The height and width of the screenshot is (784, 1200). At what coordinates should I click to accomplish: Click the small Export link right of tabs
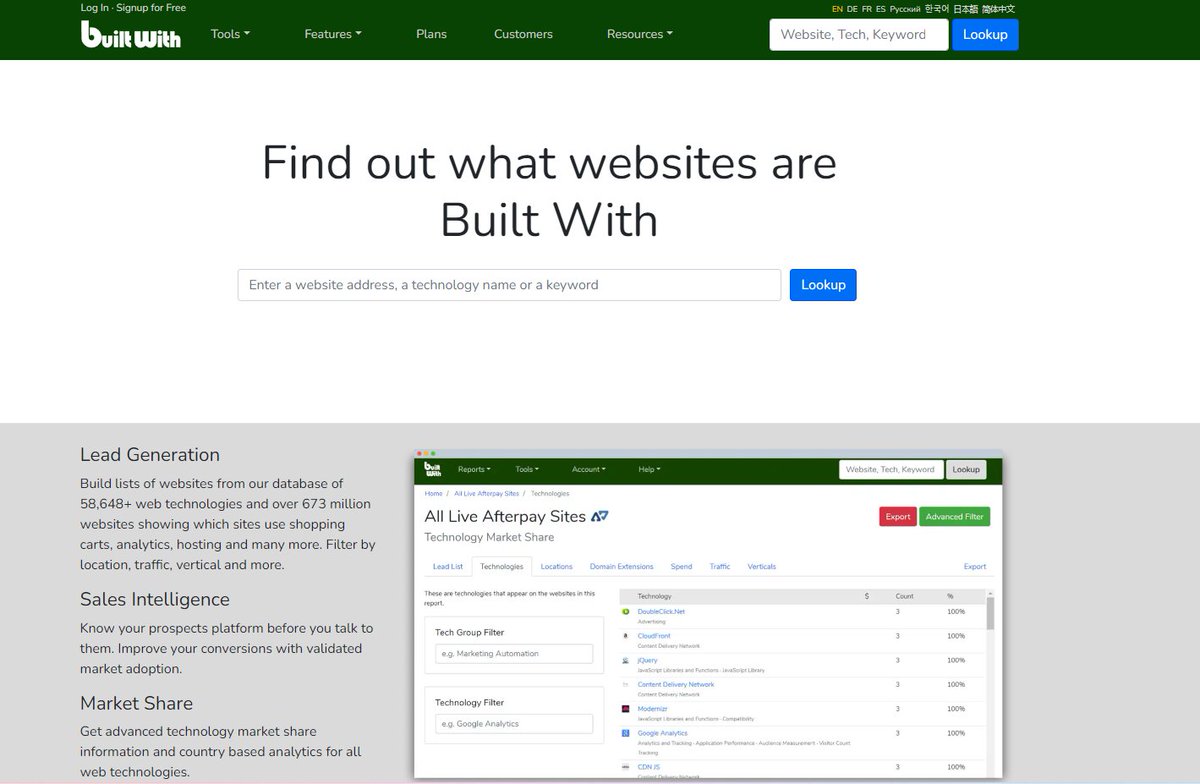975,567
